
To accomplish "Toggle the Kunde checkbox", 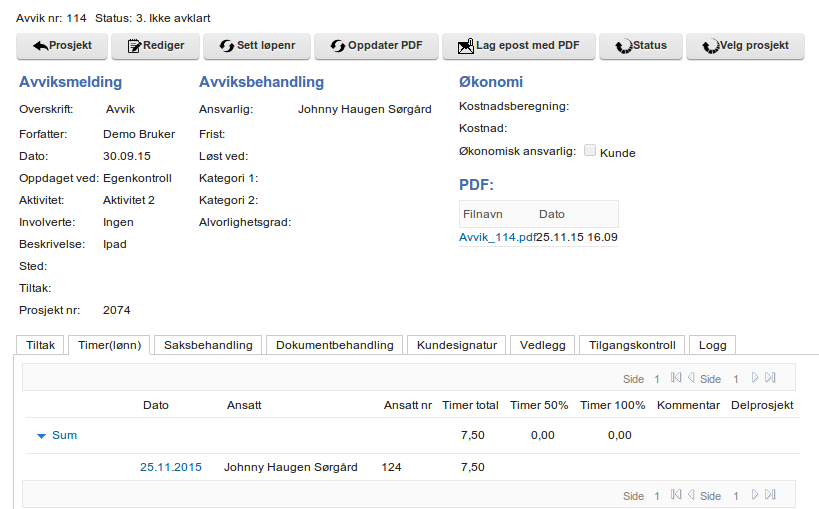I will 590,151.
